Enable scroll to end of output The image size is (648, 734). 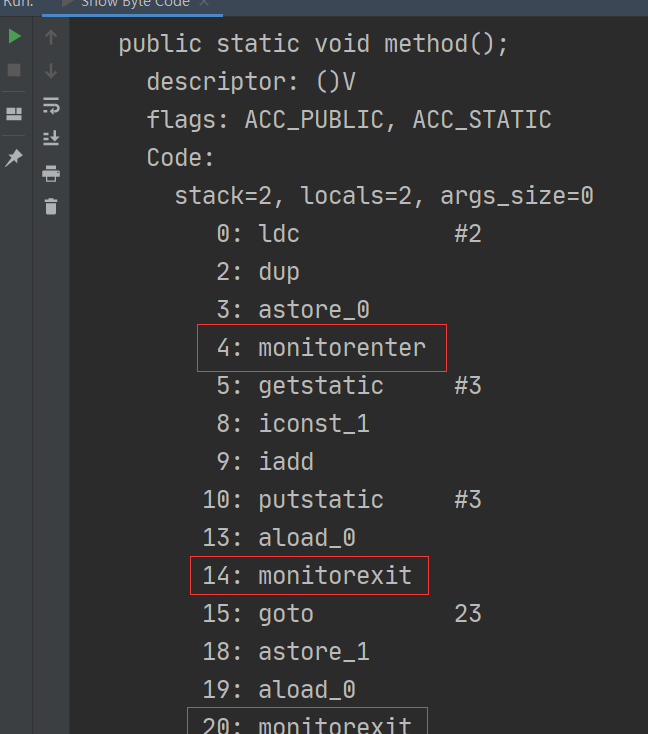51,139
